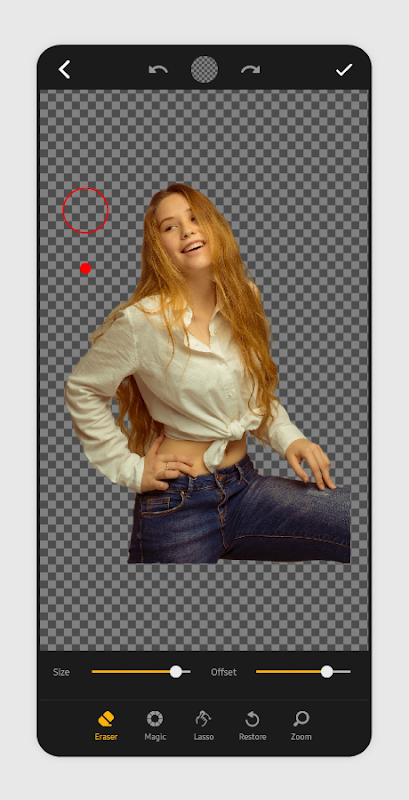Toggle the transparent checkered background circle
409x800 pixels.
pyautogui.click(x=204, y=69)
